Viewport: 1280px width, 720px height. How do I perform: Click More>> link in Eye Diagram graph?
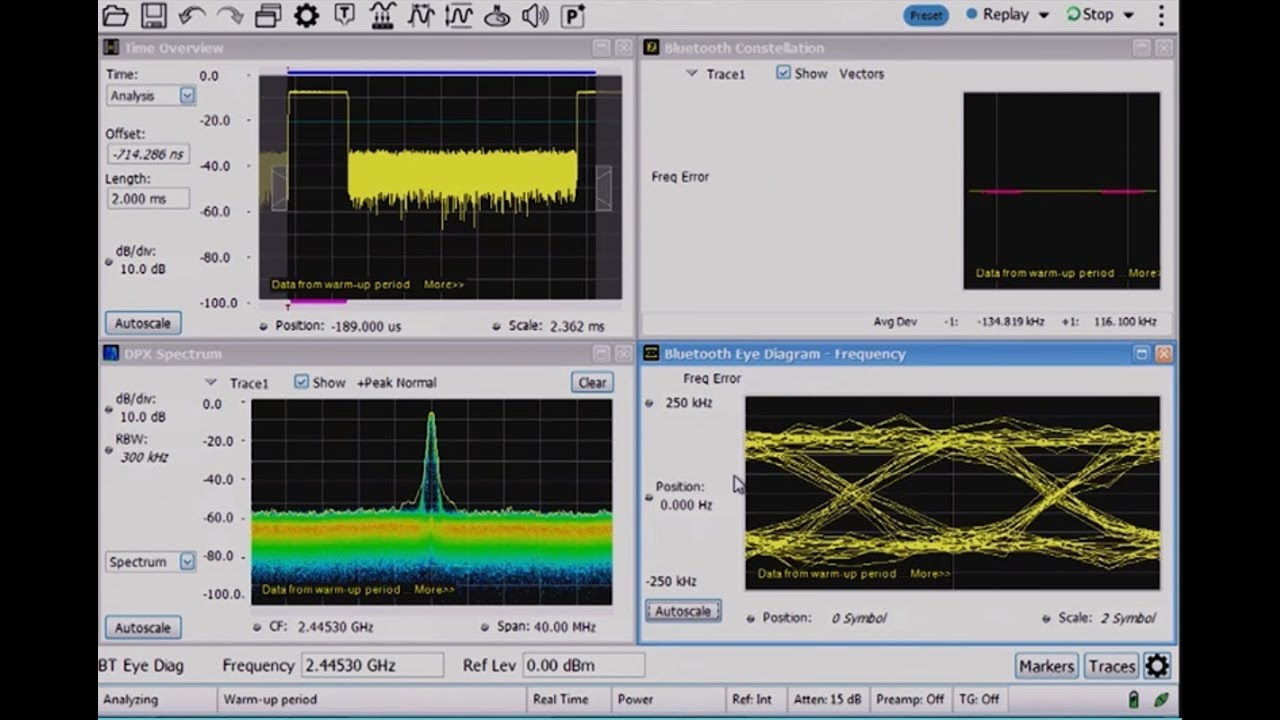click(x=930, y=574)
